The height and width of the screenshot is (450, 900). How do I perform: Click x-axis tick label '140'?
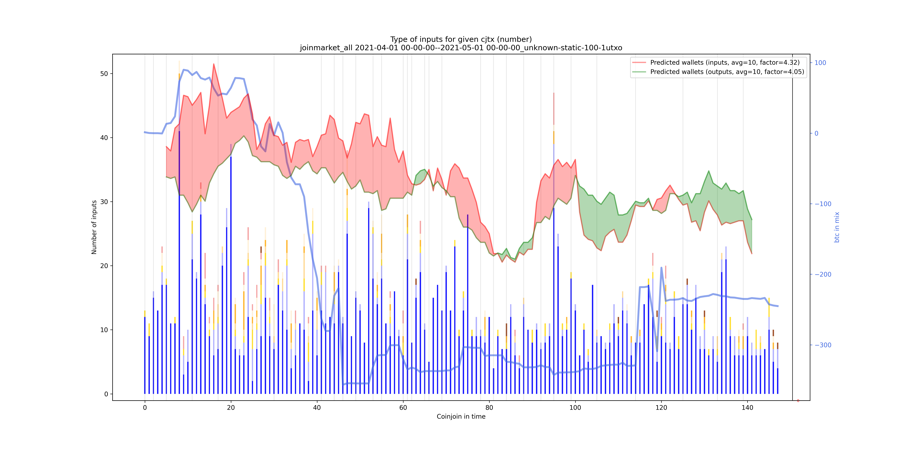point(747,408)
